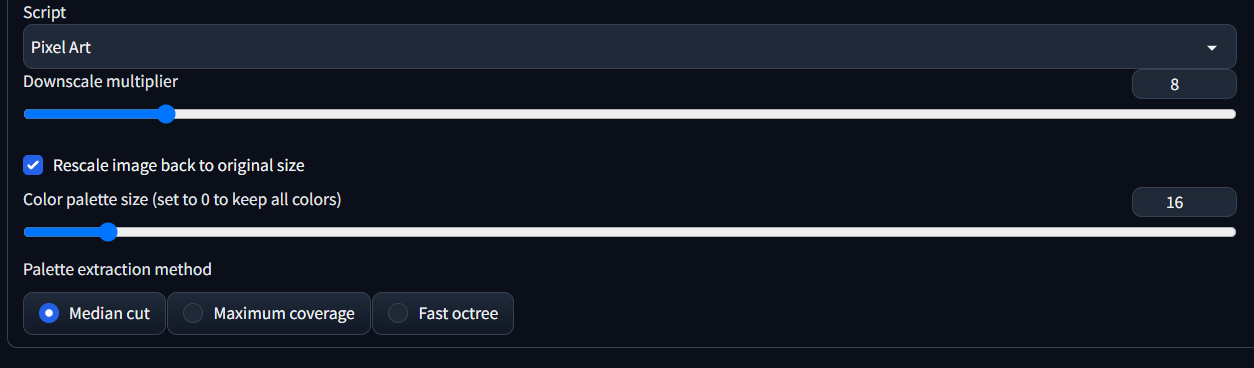This screenshot has width=1254, height=368.
Task: Uncheck the Rescale image back checkbox
Action: point(33,165)
